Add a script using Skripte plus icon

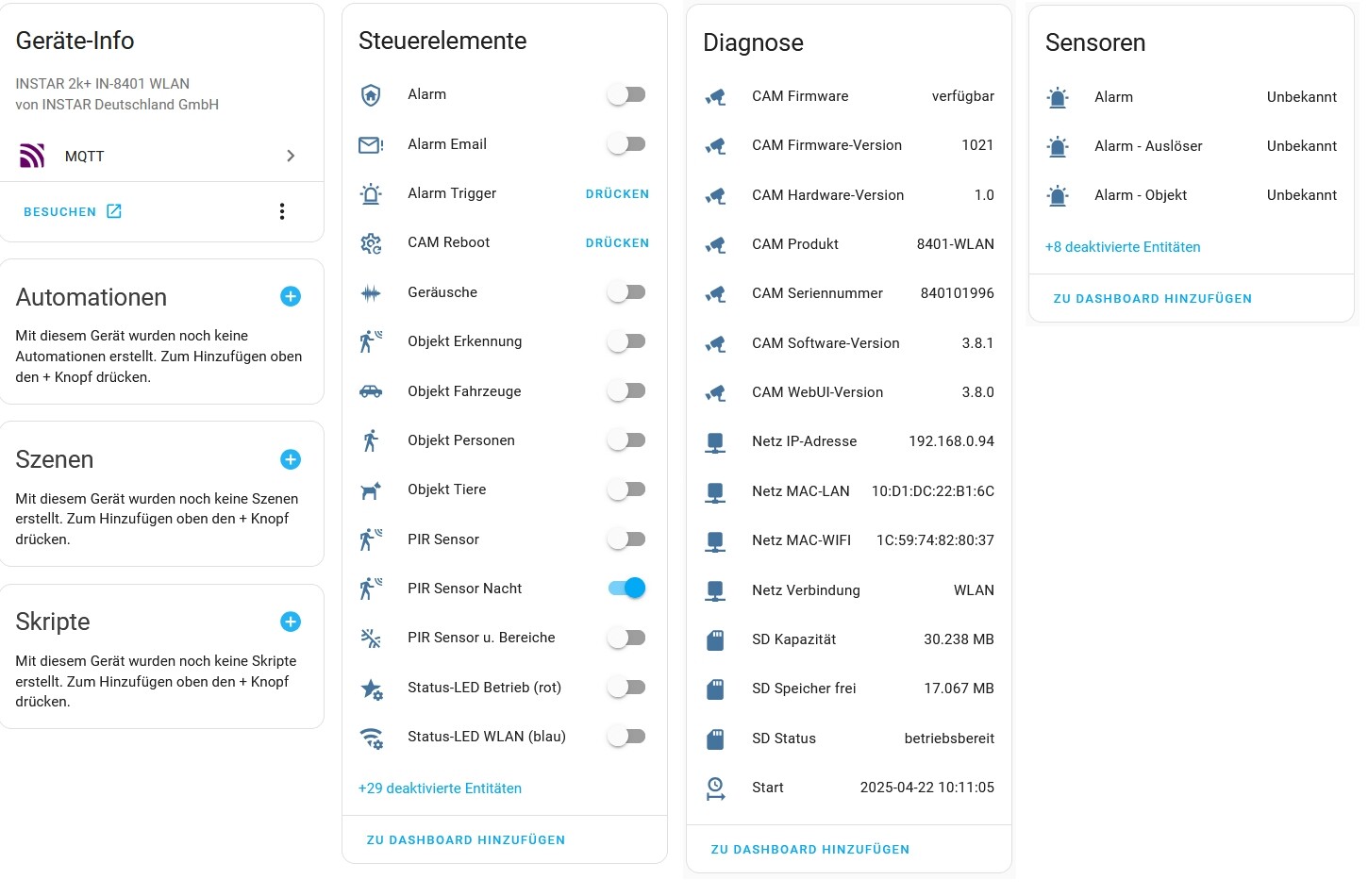pyautogui.click(x=291, y=622)
